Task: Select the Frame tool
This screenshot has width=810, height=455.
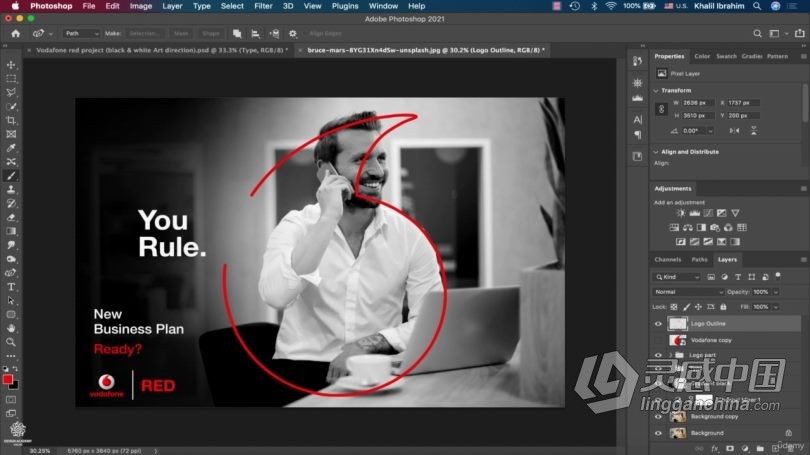Action: tap(11, 134)
